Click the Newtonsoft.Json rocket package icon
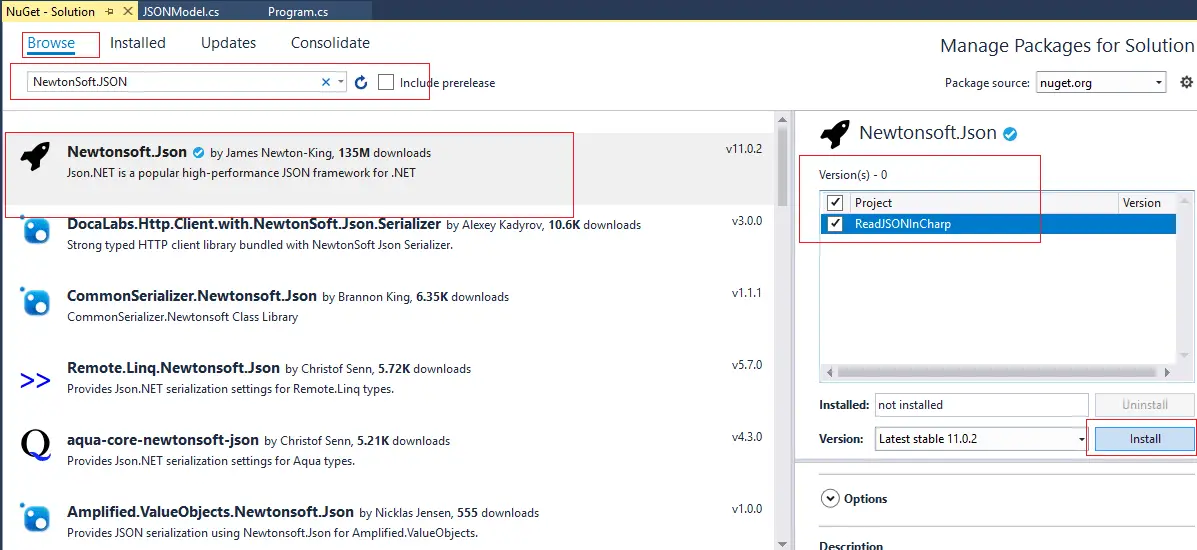Screen dimensions: 1197x550 point(35,157)
